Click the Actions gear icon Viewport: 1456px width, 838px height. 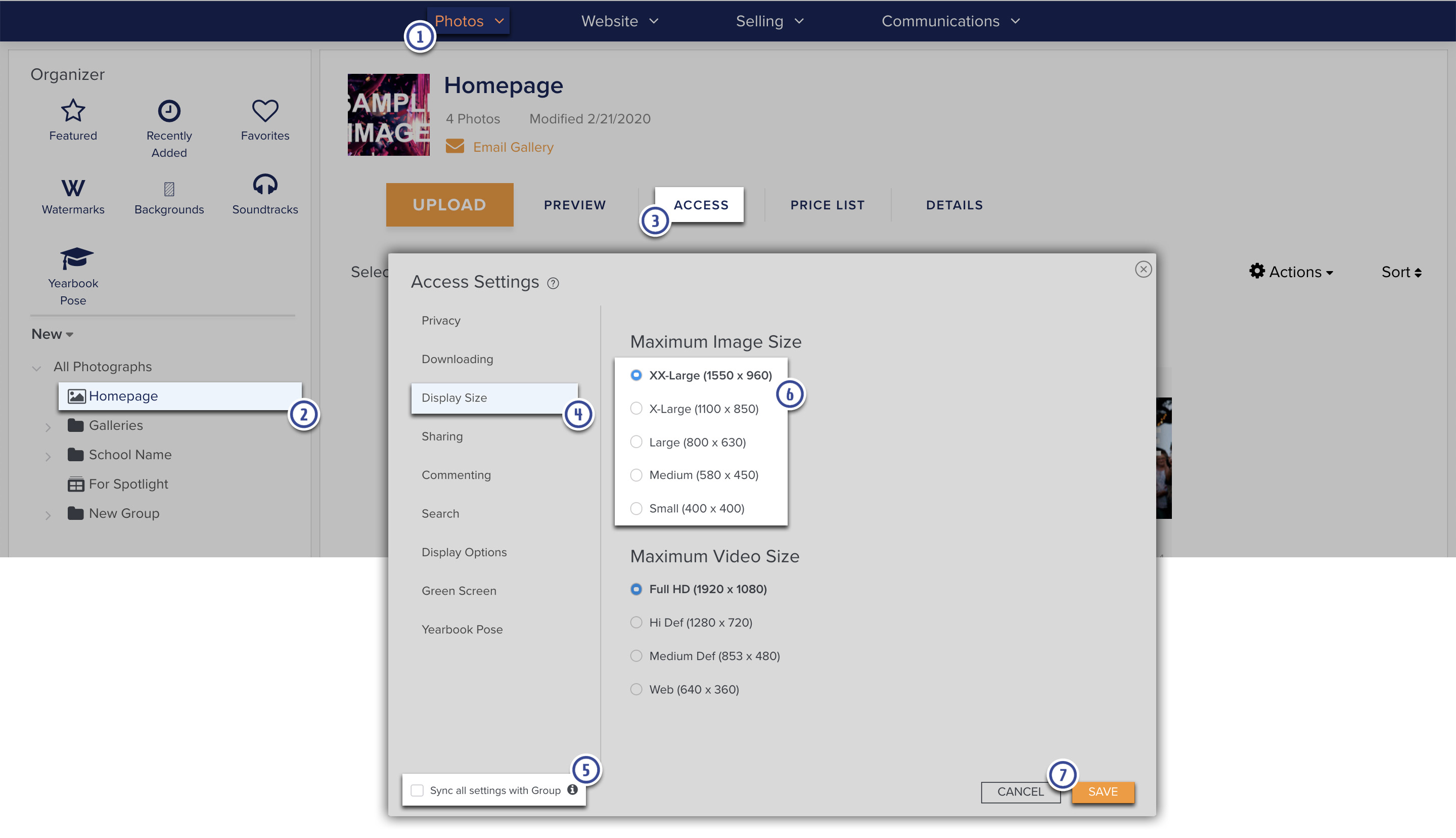[1257, 271]
